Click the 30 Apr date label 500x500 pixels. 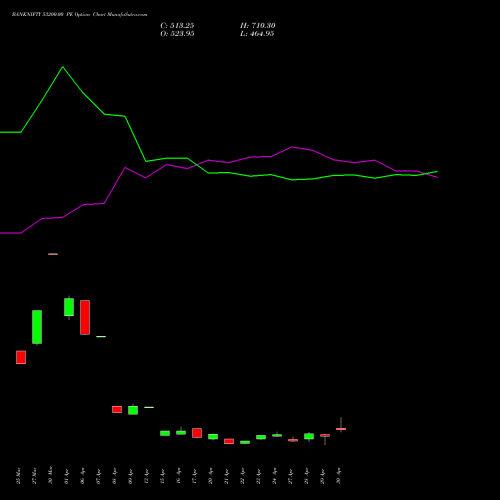[338, 476]
